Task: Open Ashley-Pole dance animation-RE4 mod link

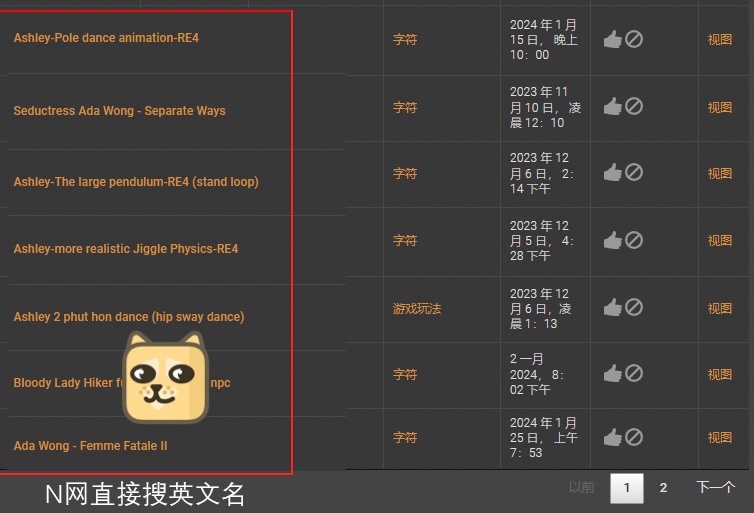Action: click(x=106, y=38)
